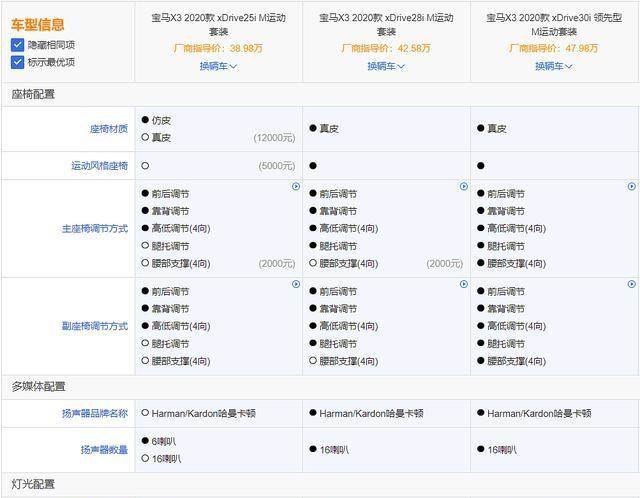Play video icon in xDrive30i 主座椅调节 cell
The height and width of the screenshot is (498, 640).
pos(631,187)
